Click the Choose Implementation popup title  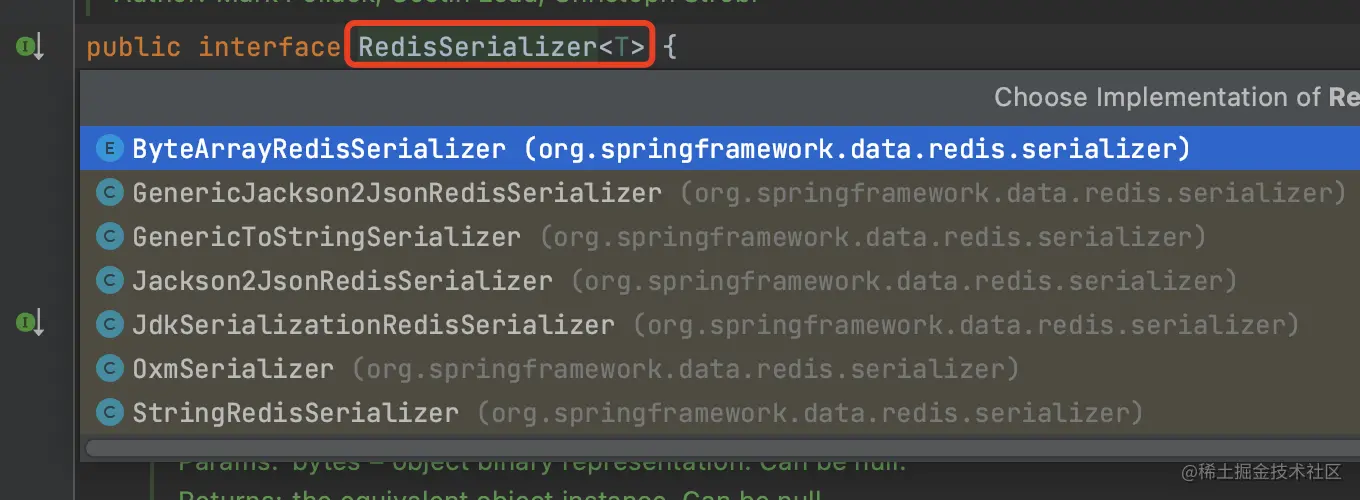pos(1177,98)
